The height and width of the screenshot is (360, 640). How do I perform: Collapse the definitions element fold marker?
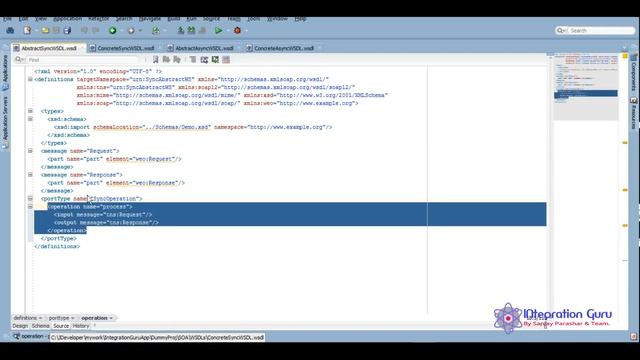[x=30, y=79]
